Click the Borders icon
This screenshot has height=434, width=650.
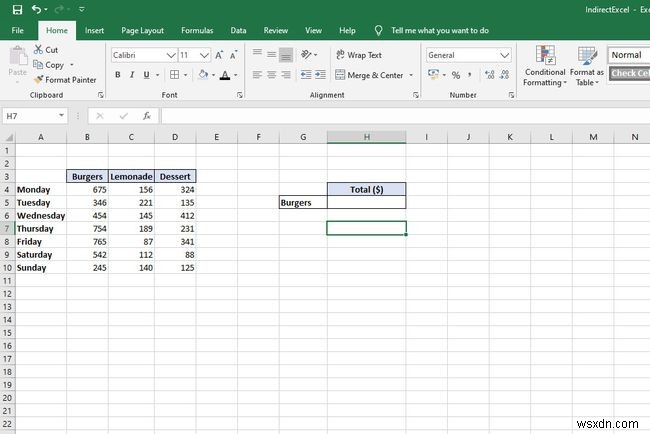[175, 75]
